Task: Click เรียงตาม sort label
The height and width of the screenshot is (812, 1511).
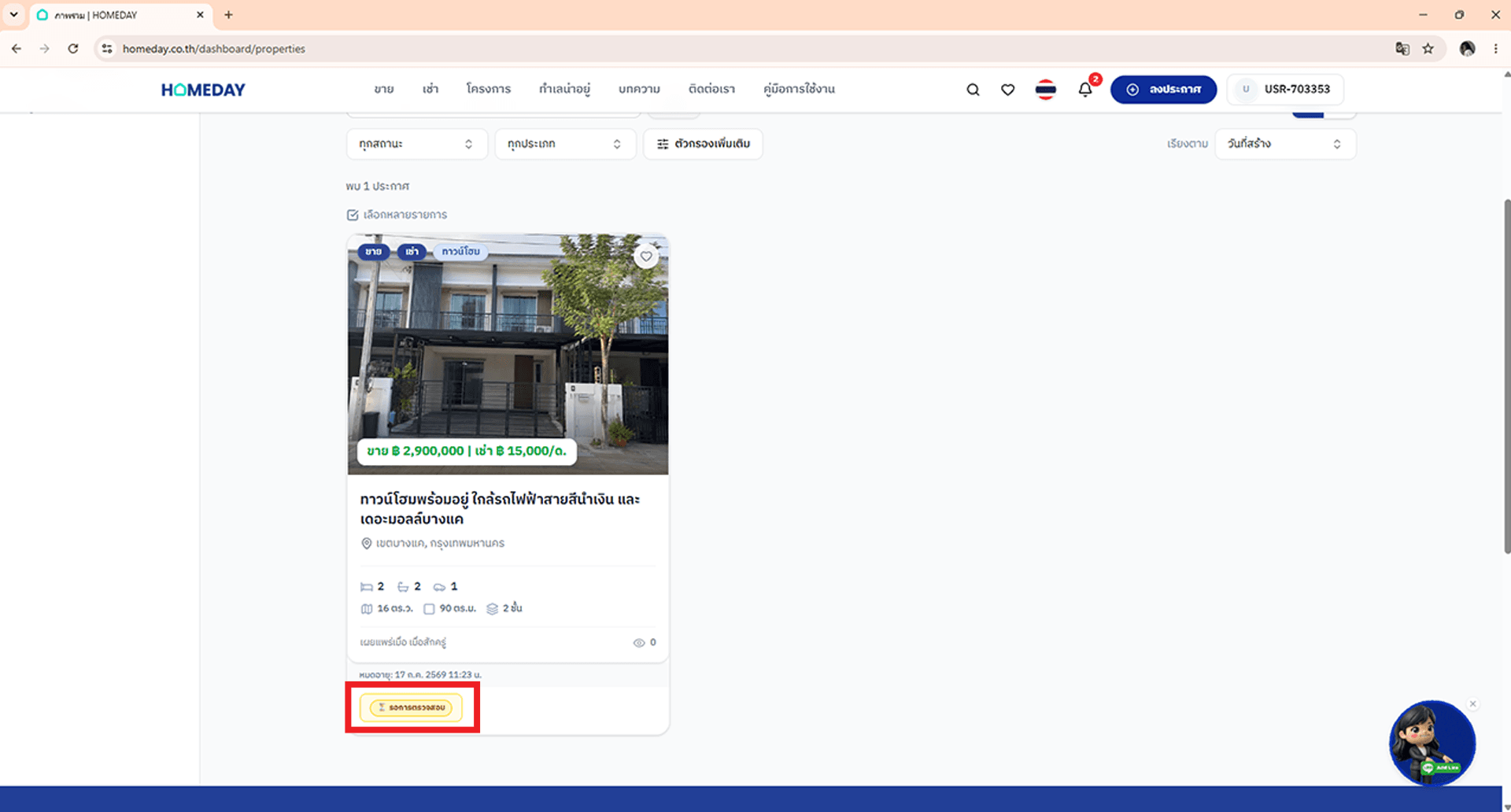Action: (1187, 144)
